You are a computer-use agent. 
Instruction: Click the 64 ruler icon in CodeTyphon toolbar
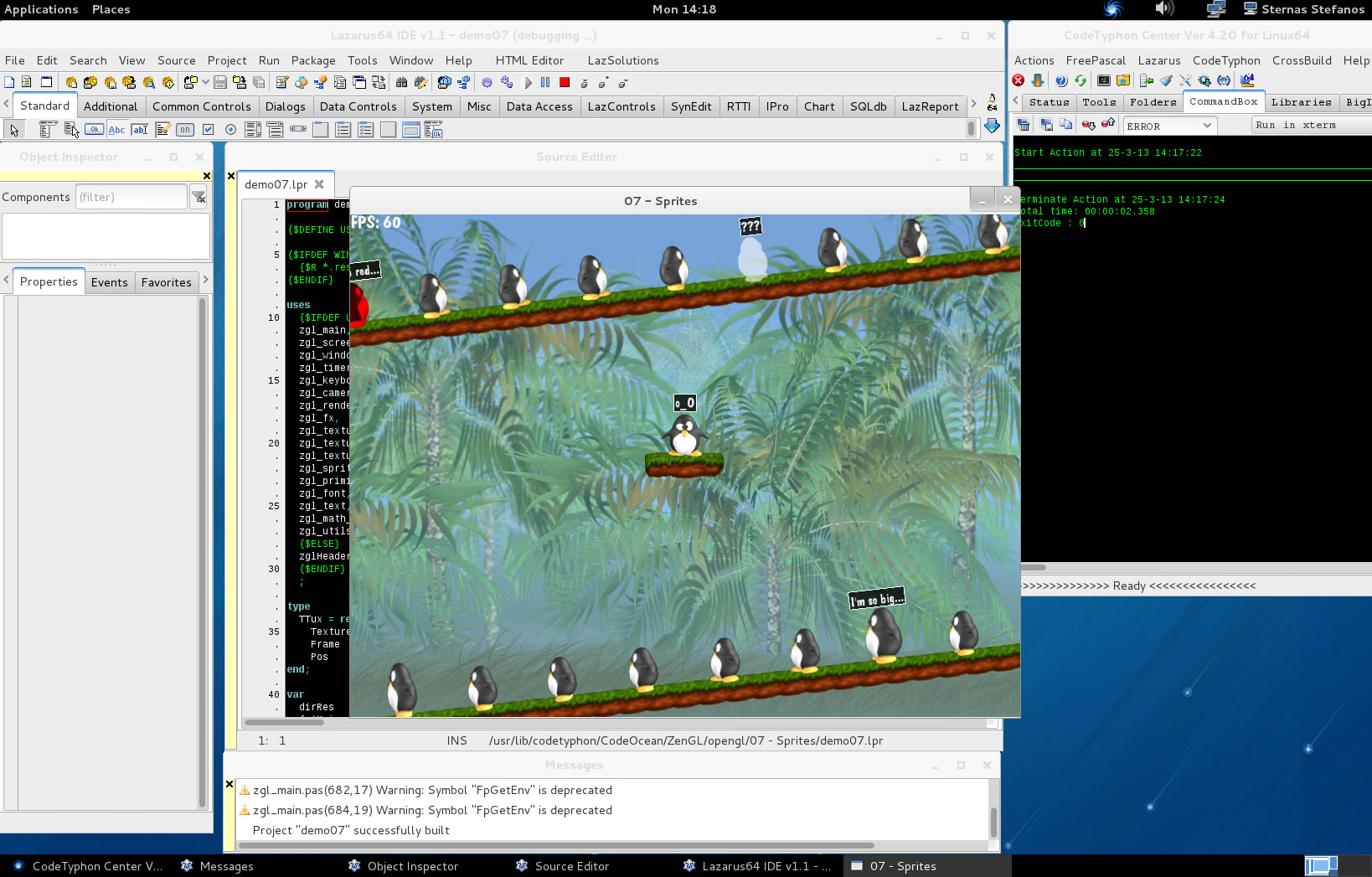click(x=1247, y=80)
